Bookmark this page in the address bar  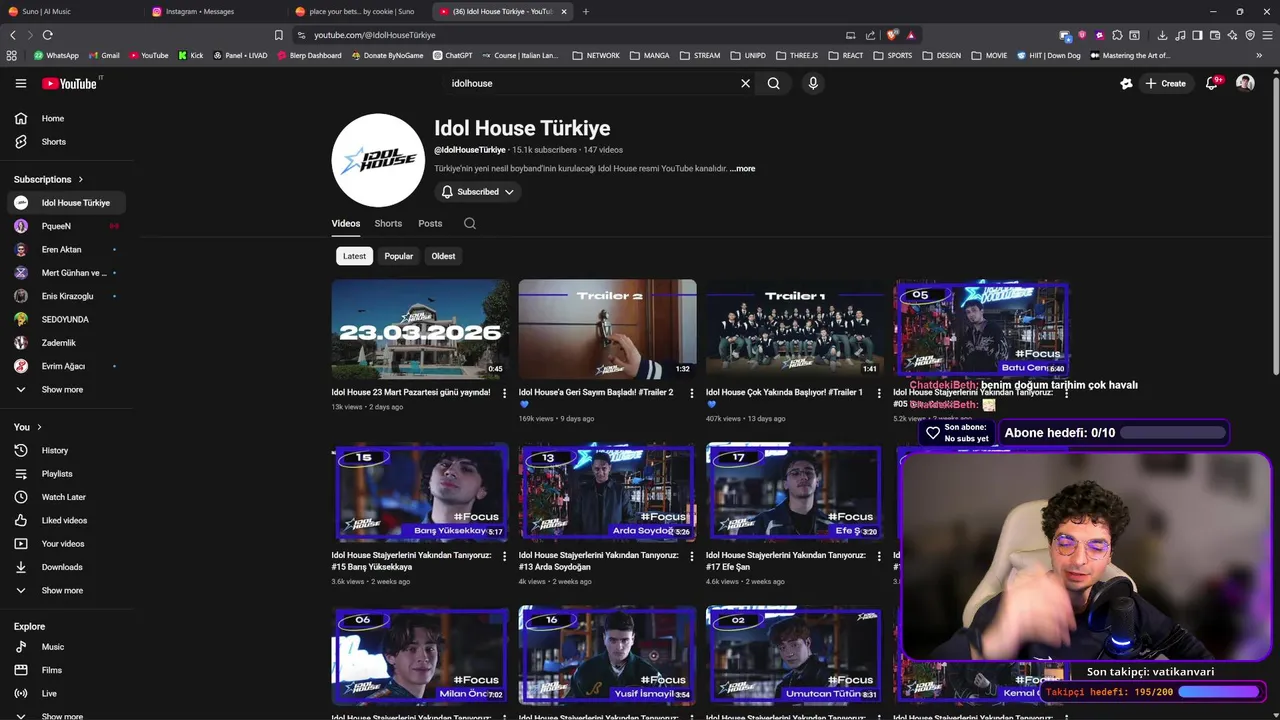tap(279, 35)
